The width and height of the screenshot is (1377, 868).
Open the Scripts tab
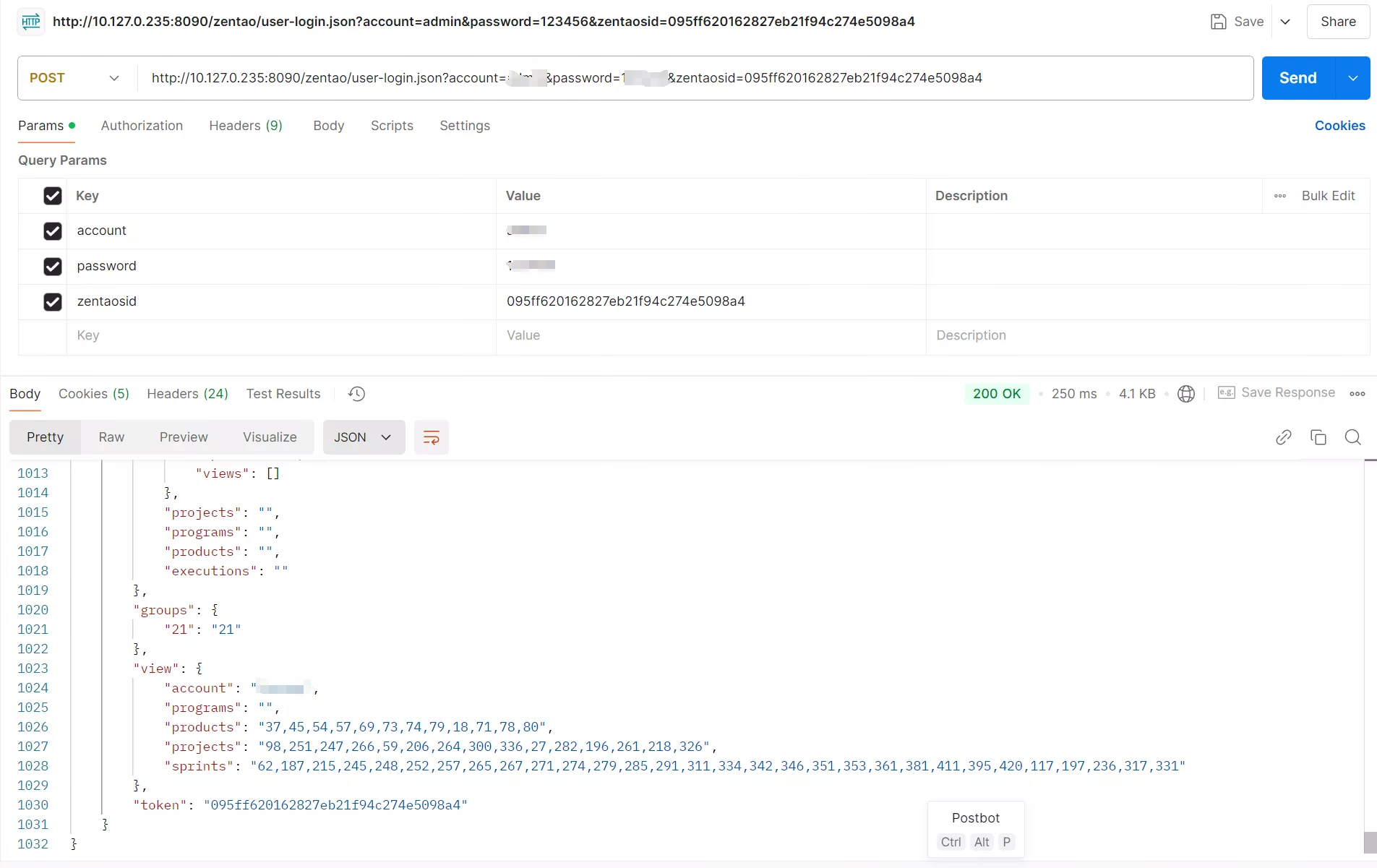392,126
